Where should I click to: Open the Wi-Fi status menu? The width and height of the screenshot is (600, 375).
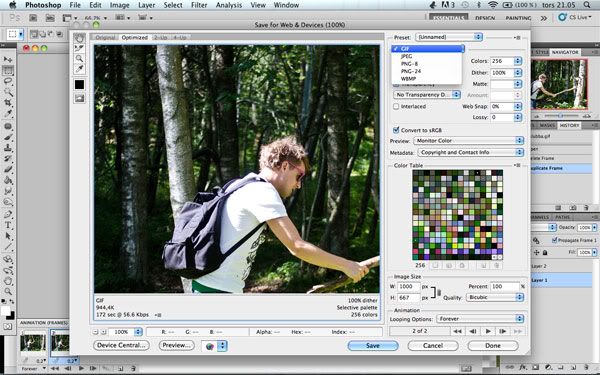point(493,5)
